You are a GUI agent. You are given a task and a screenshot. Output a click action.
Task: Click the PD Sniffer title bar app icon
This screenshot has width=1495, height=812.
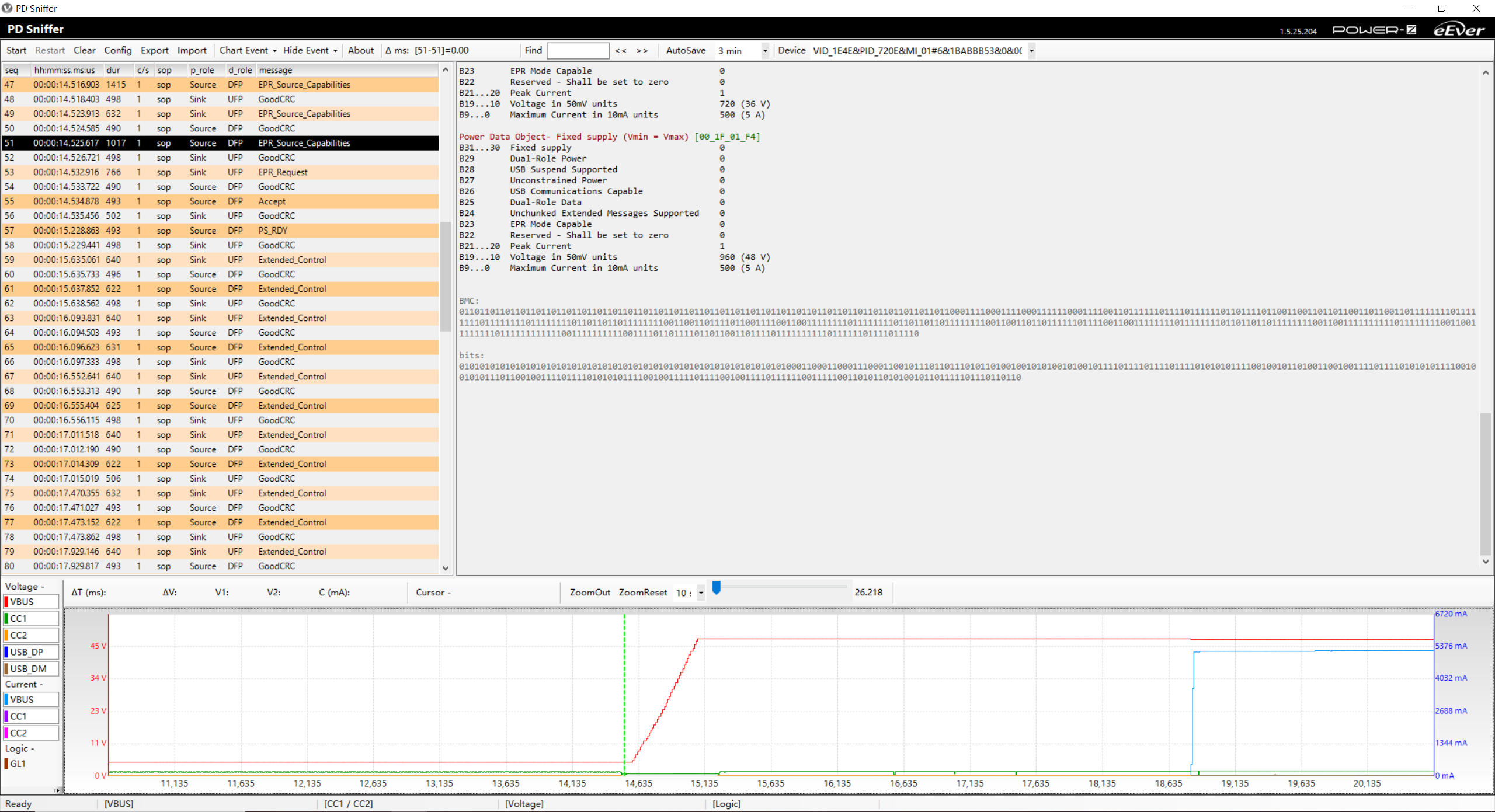coord(7,8)
